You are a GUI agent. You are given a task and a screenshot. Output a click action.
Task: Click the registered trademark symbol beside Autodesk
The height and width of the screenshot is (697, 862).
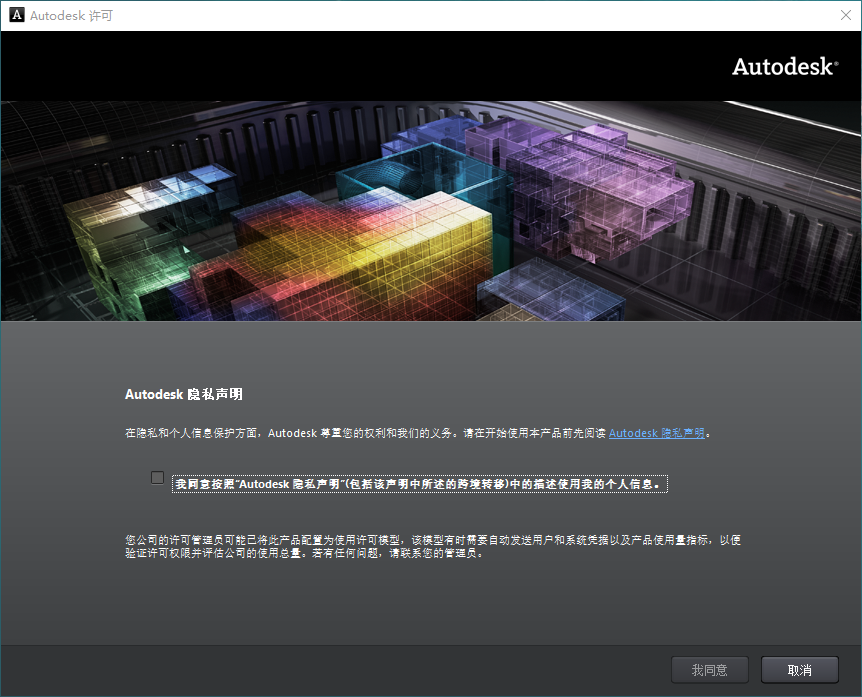tap(836, 60)
